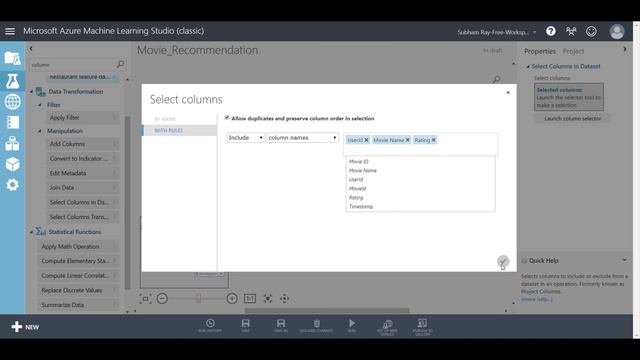The width and height of the screenshot is (640, 360).
Task: Open Datasets icon in left sidebar
Action: [x=12, y=143]
